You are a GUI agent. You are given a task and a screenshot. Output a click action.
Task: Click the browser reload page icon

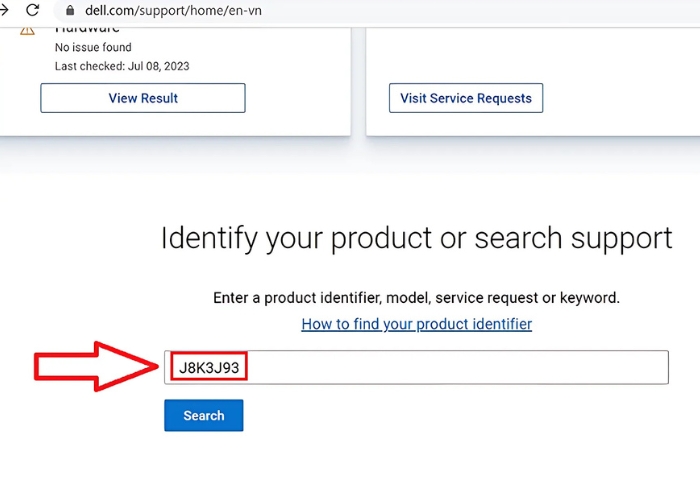click(x=33, y=11)
